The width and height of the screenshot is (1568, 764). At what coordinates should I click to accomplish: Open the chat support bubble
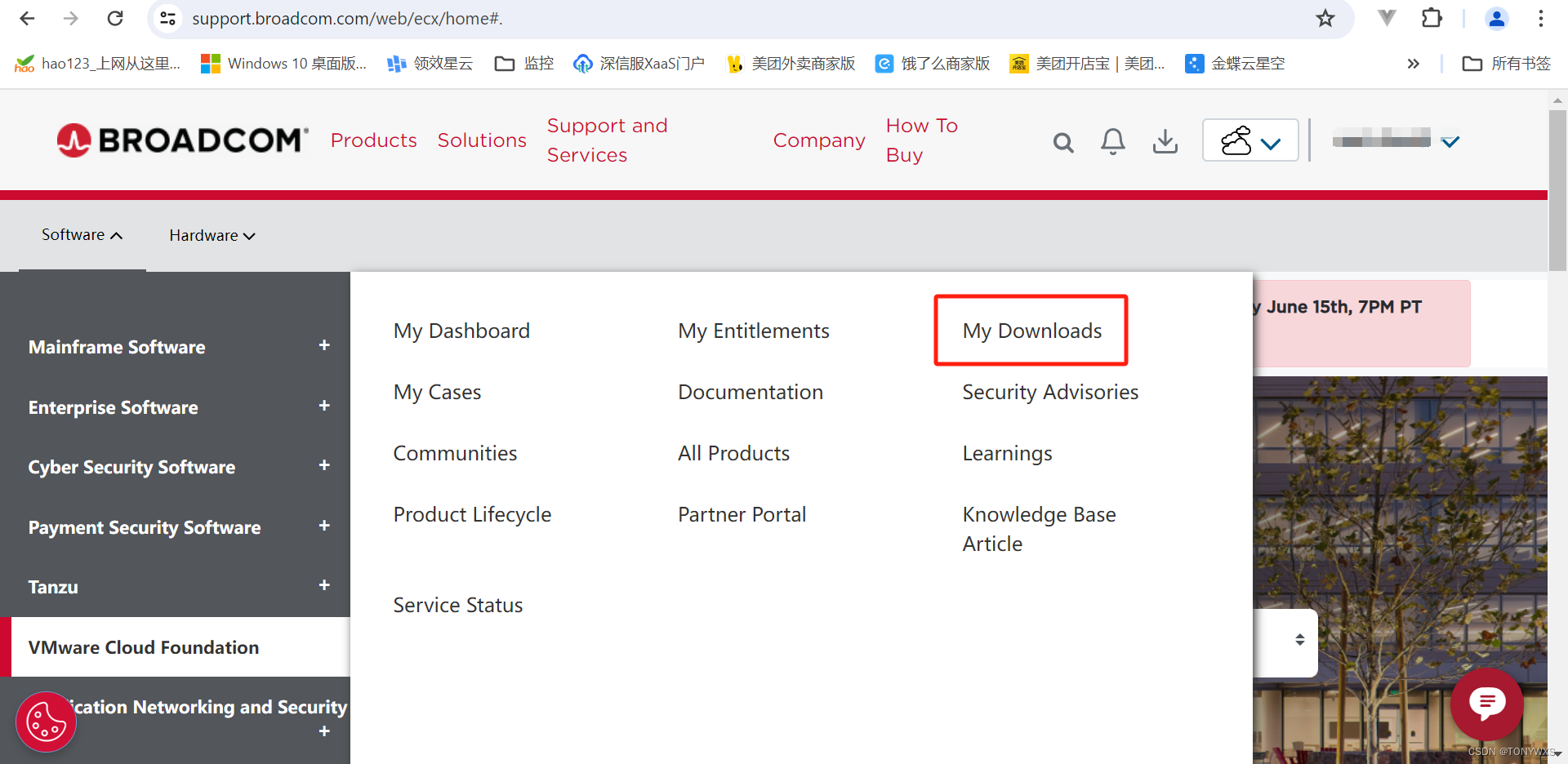[x=1486, y=704]
